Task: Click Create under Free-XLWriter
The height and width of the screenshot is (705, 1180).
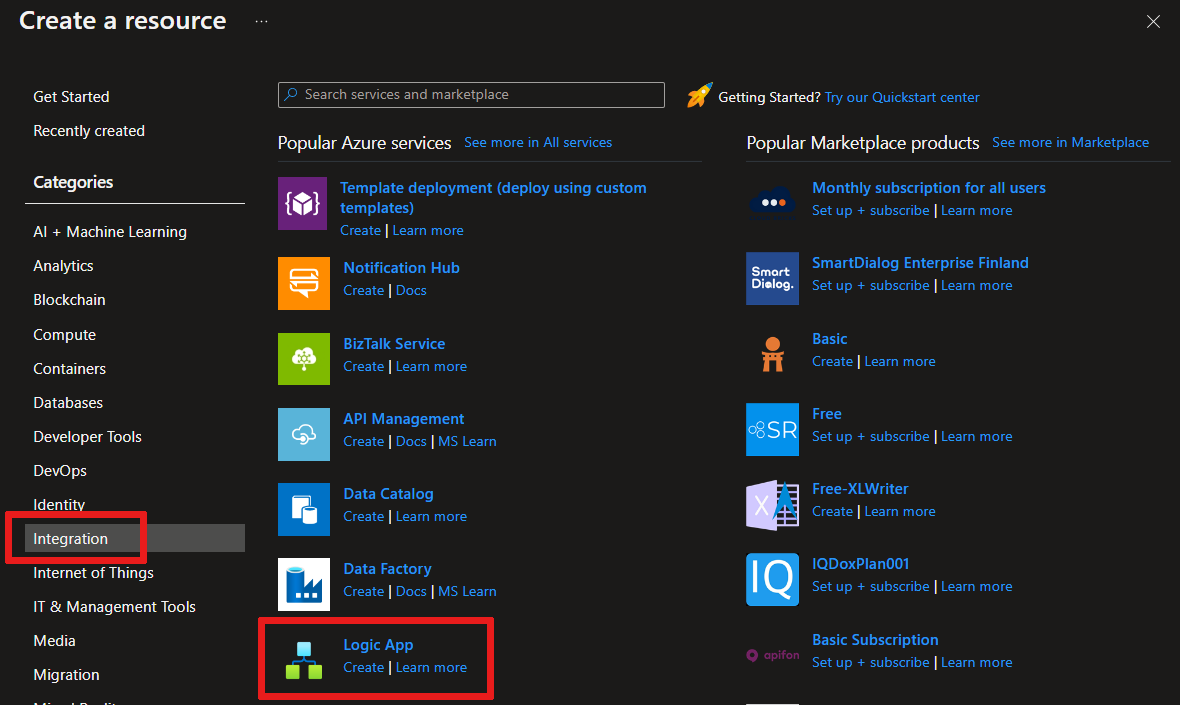Action: coord(832,512)
